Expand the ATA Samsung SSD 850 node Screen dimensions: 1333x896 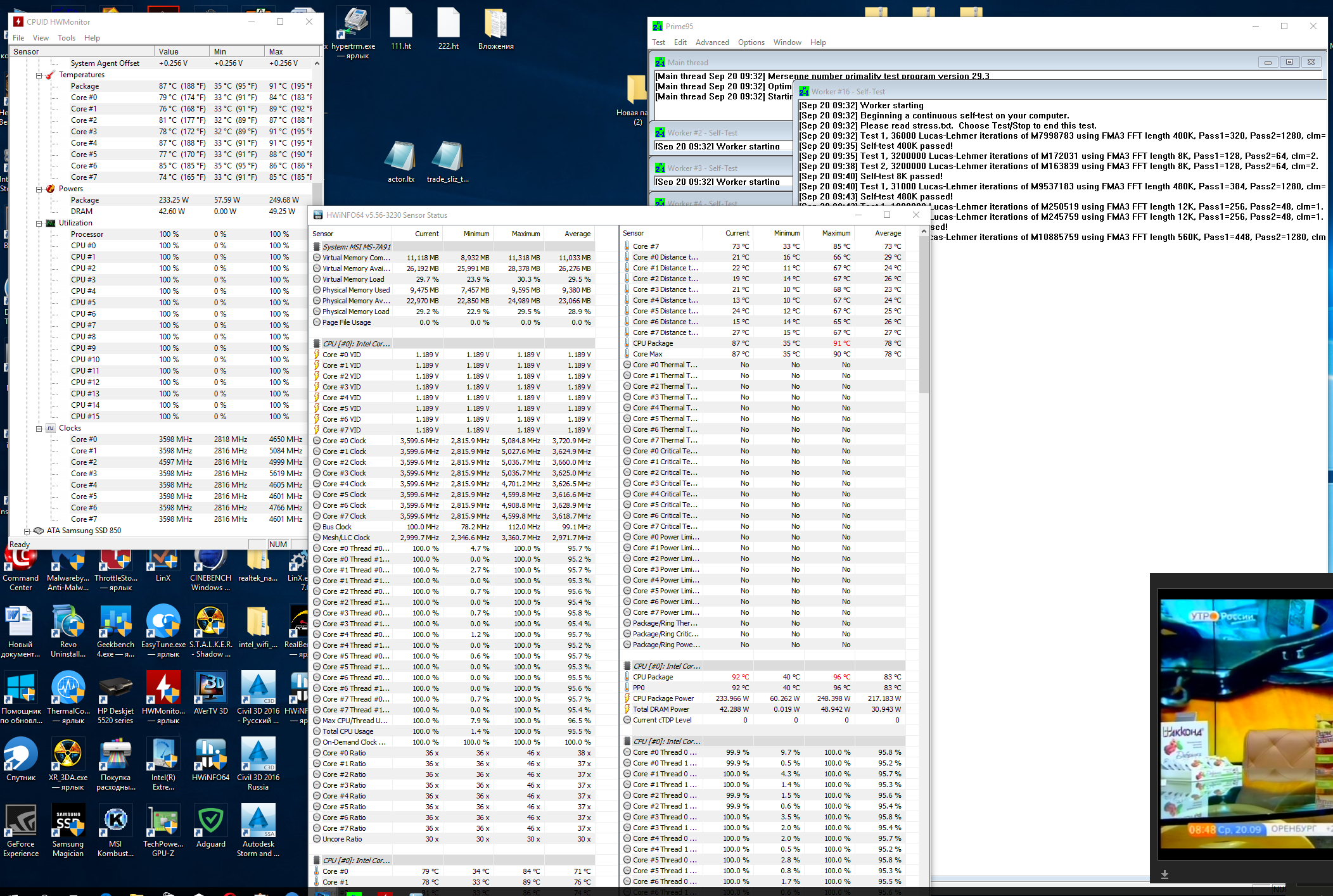(27, 531)
